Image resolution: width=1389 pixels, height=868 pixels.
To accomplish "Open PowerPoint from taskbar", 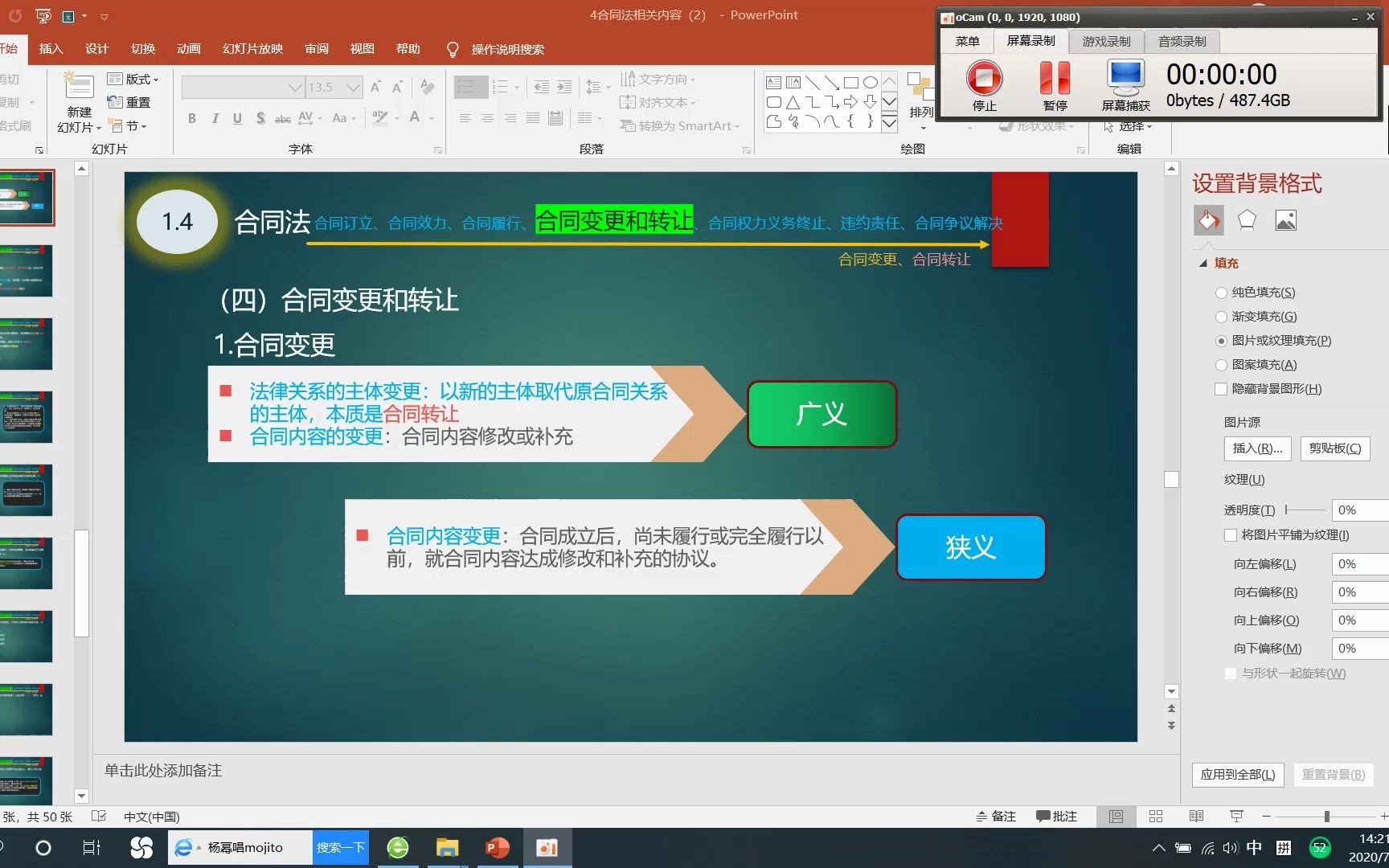I will [x=498, y=848].
